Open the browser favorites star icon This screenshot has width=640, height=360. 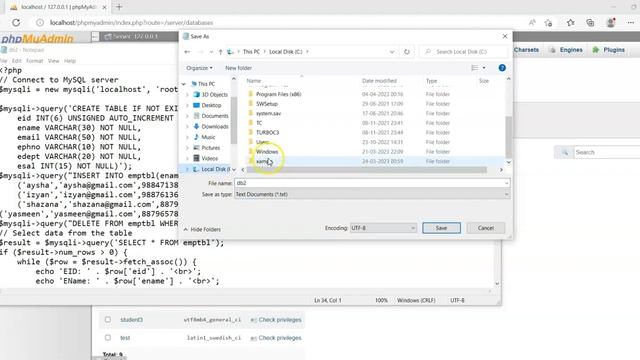571,22
